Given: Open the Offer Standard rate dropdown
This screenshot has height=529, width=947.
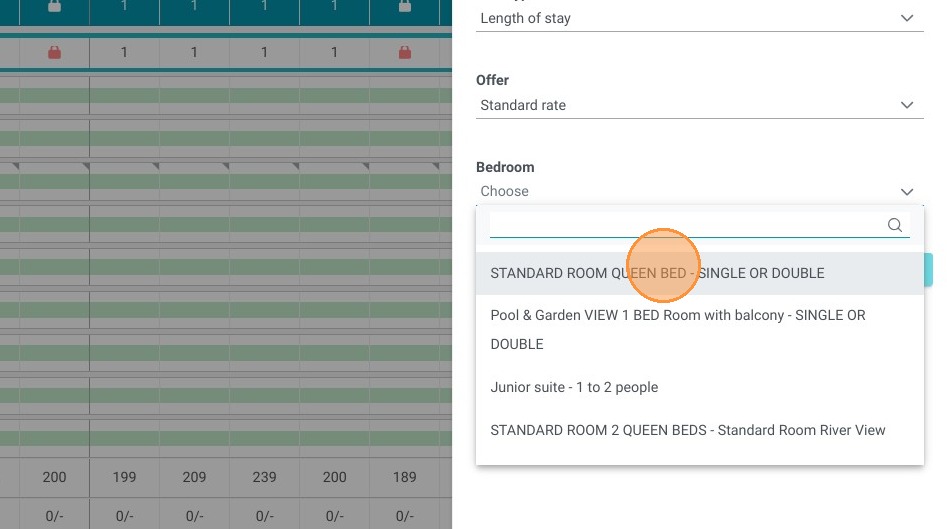Looking at the screenshot, I should tap(699, 105).
